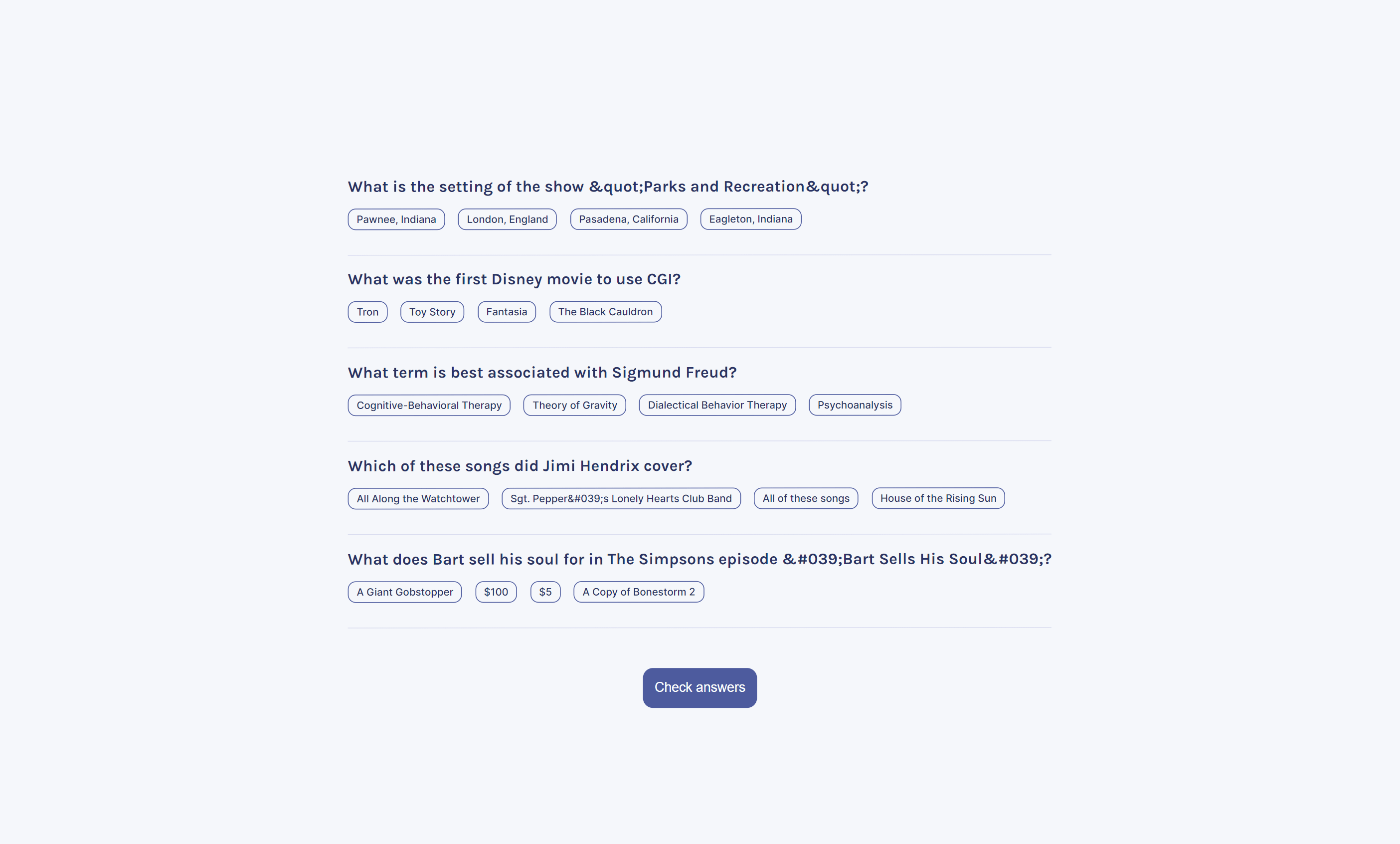The width and height of the screenshot is (1400, 844).
Task: Select Eagleton, Indiana option
Action: point(750,219)
